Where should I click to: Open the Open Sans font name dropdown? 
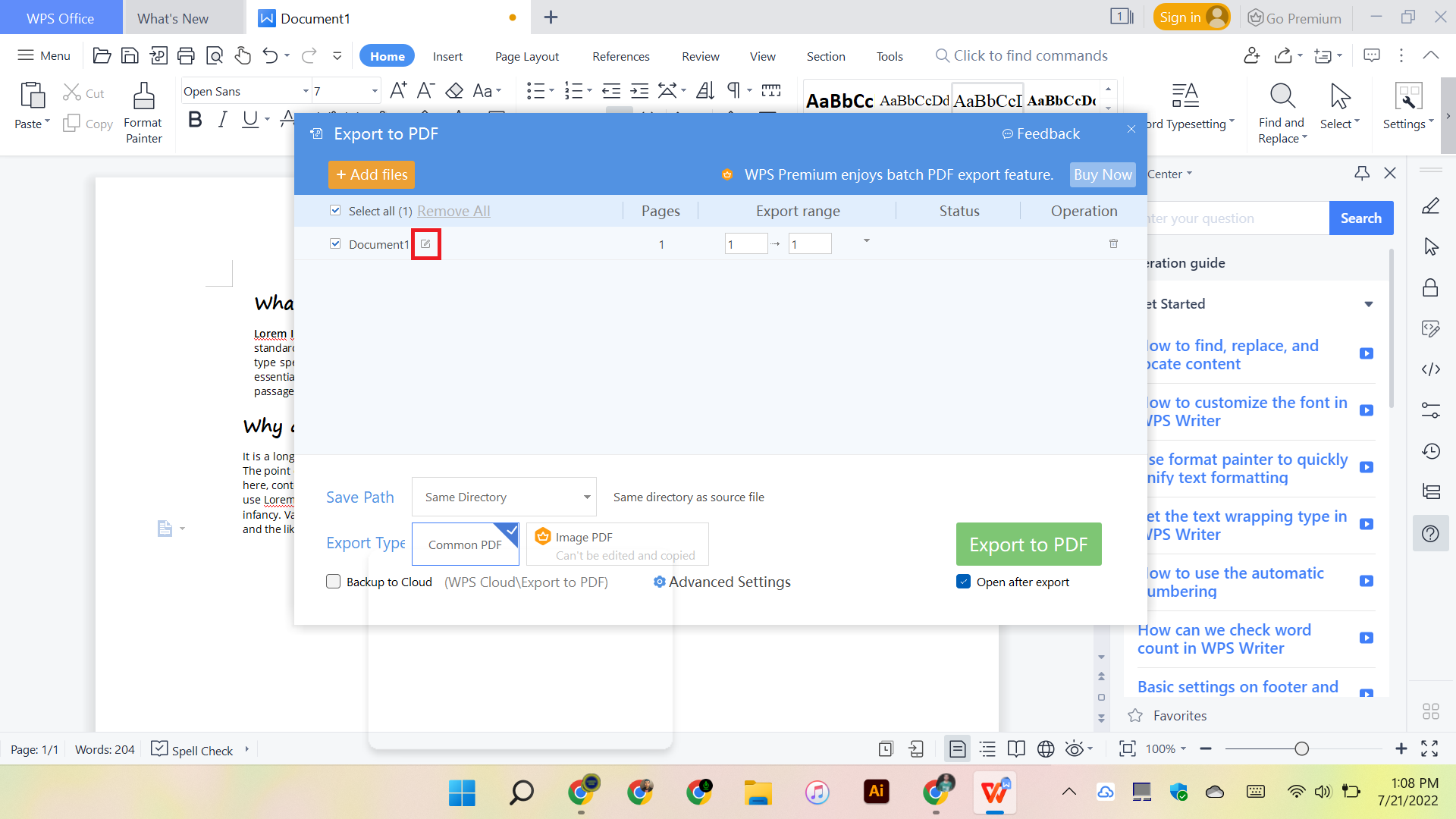click(306, 91)
